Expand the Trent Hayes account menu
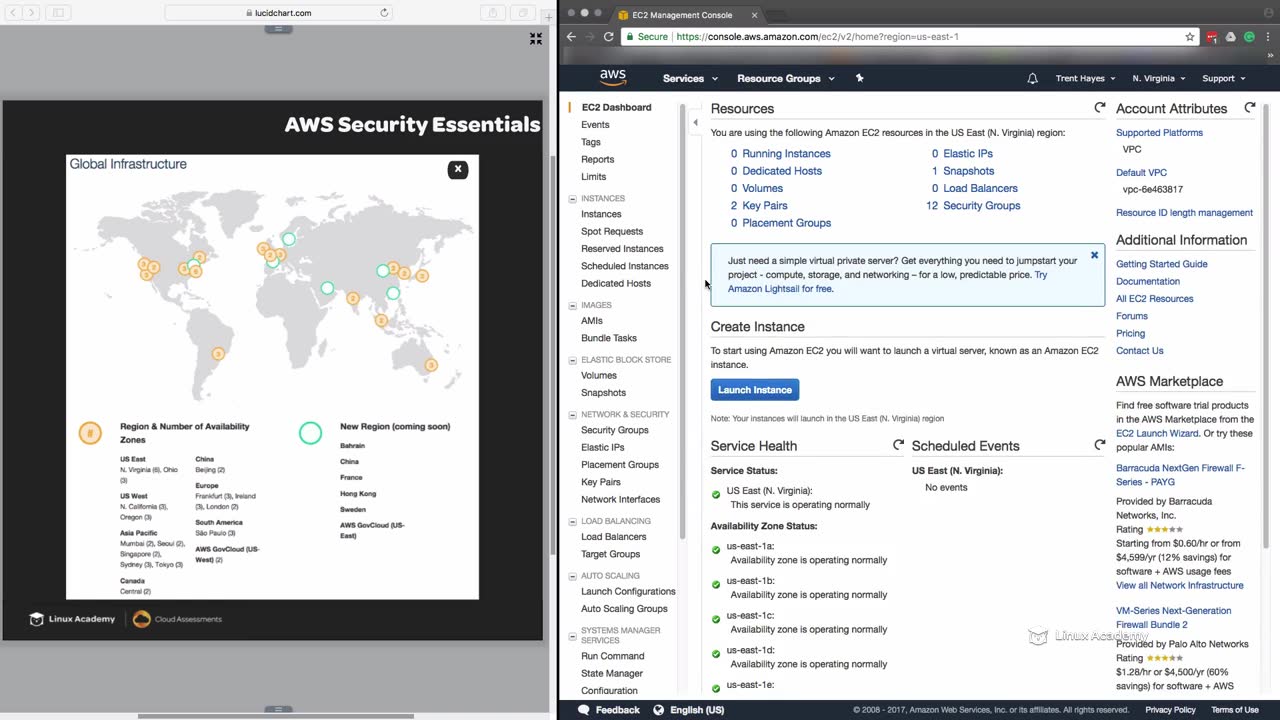The height and width of the screenshot is (720, 1280). [1085, 78]
